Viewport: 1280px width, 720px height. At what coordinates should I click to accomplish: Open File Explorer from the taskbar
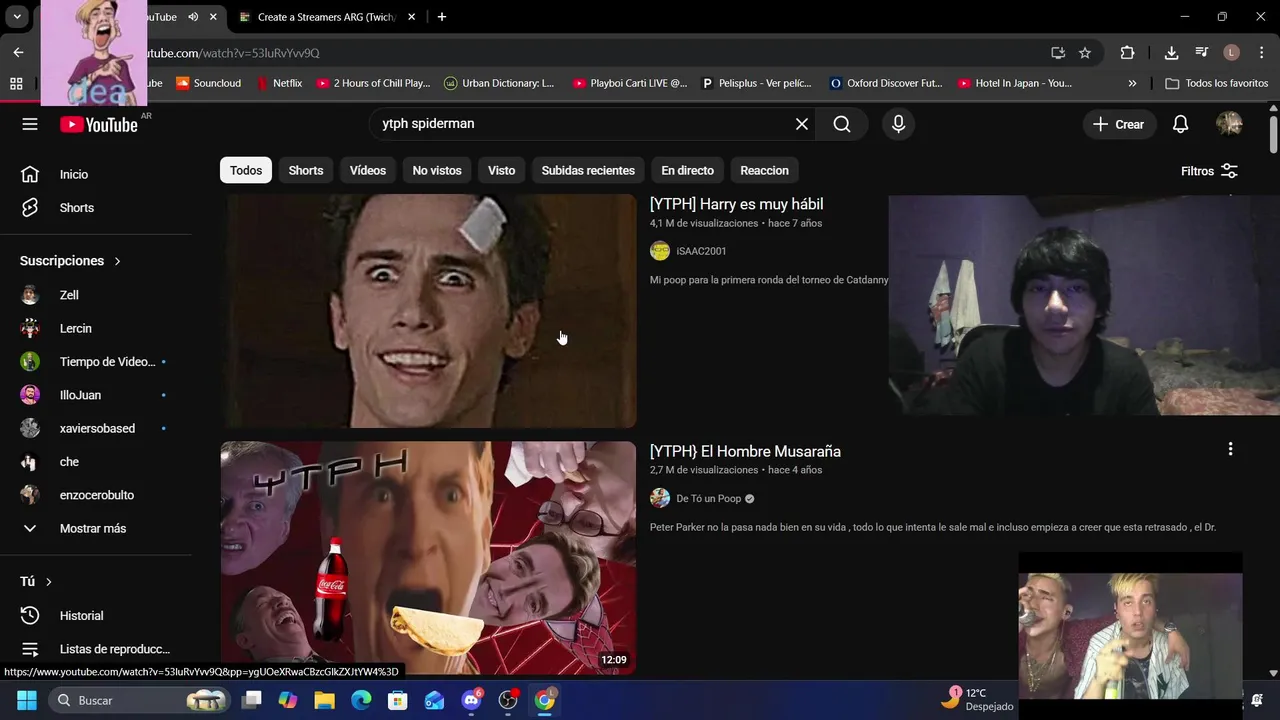324,700
